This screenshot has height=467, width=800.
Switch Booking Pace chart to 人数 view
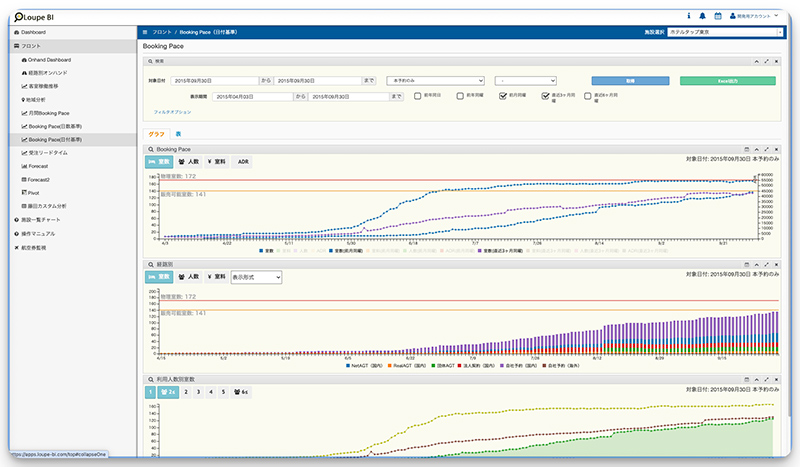coord(190,161)
